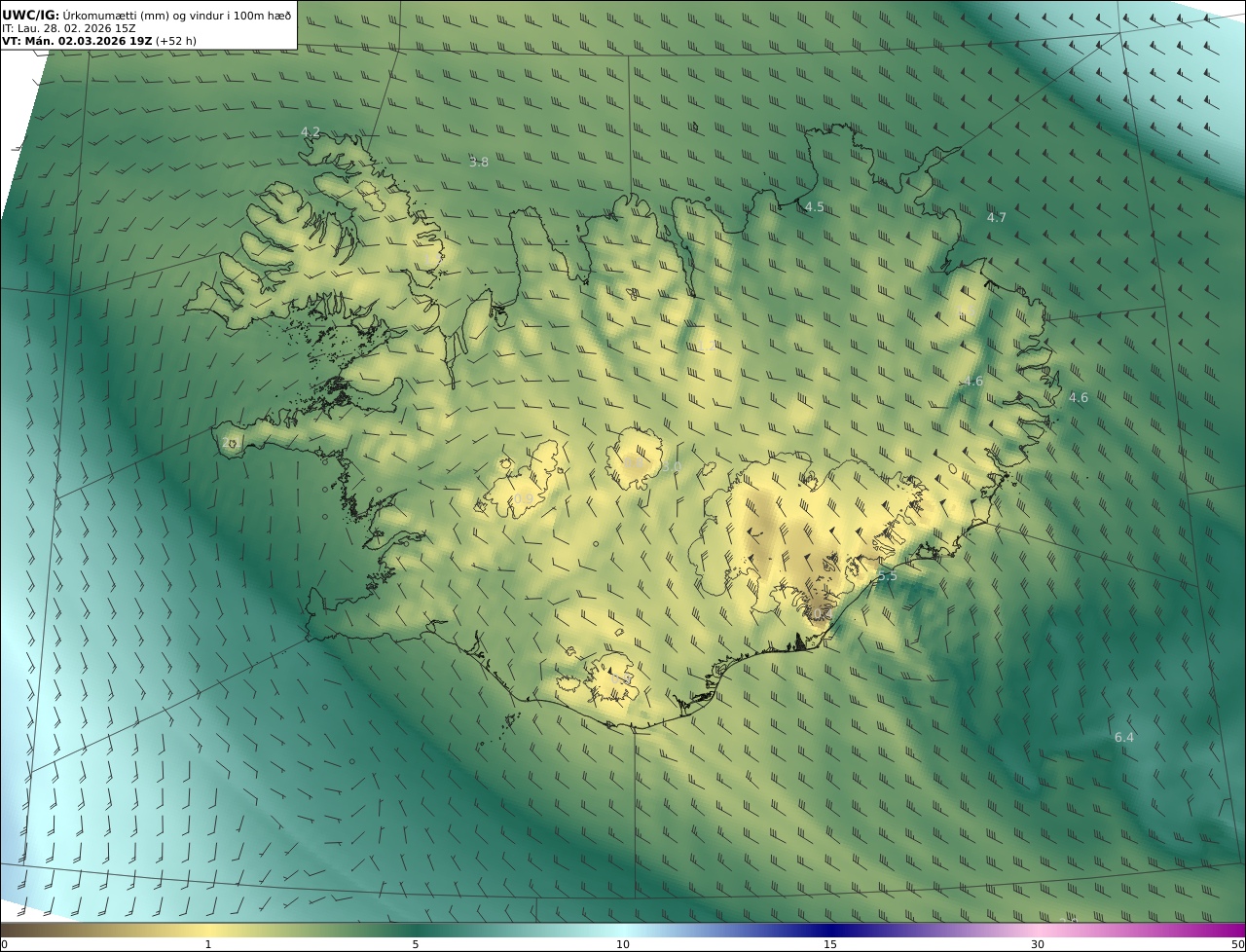This screenshot has width=1246, height=952.
Task: Click the 2.1 value label at Snæfellsnes tip
Action: click(231, 443)
